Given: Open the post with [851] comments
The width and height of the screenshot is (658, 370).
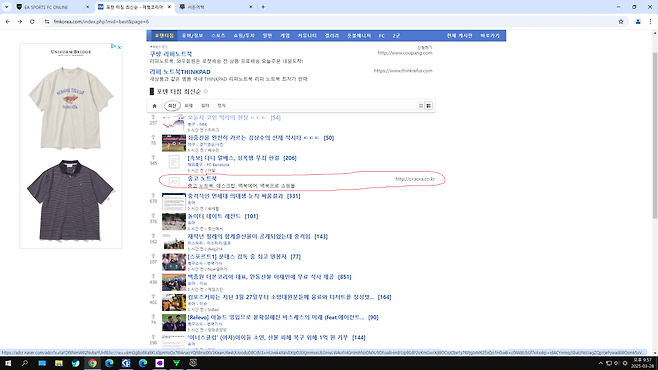Looking at the screenshot, I should [269, 277].
